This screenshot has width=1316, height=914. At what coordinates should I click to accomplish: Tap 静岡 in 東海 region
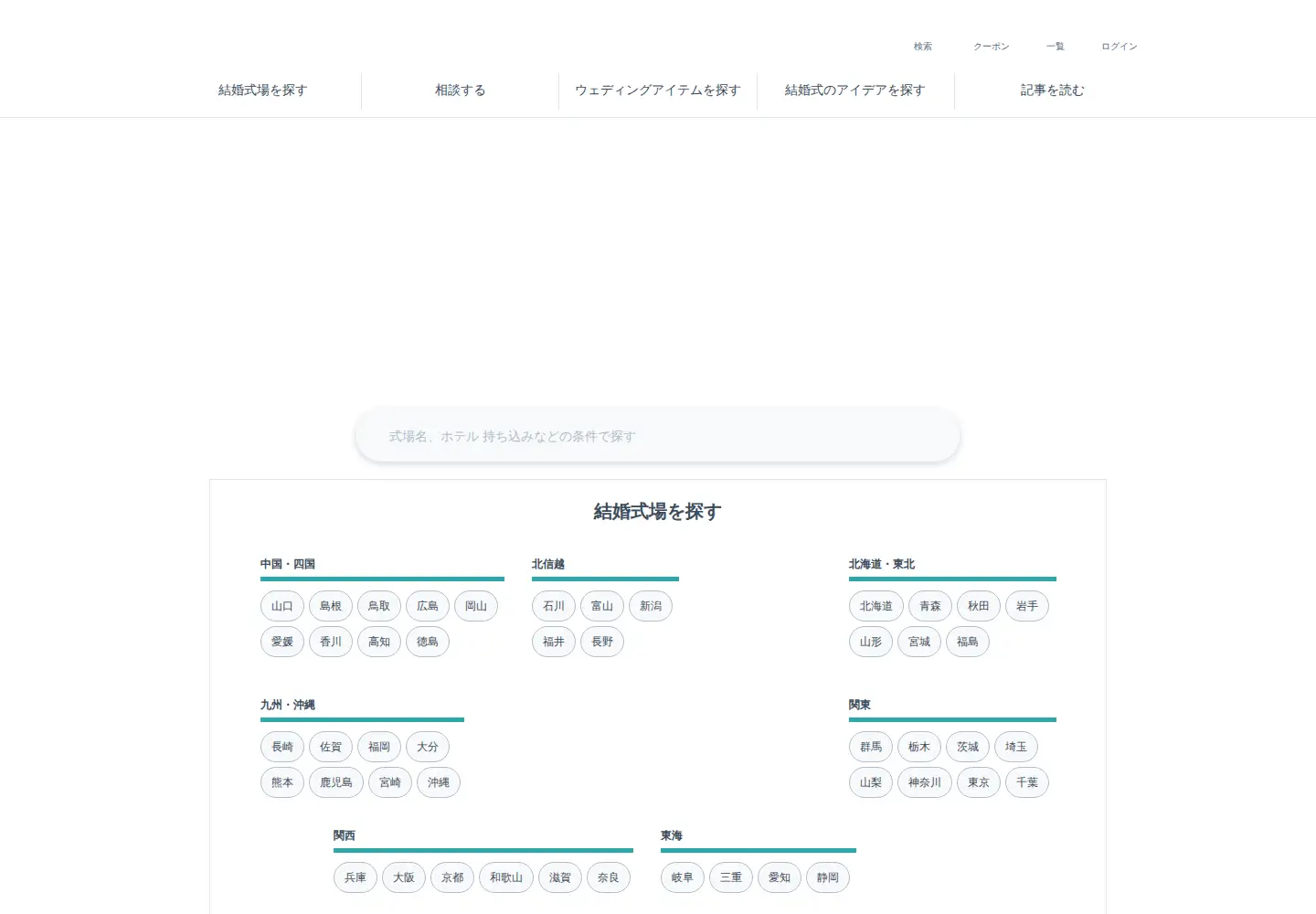click(828, 877)
